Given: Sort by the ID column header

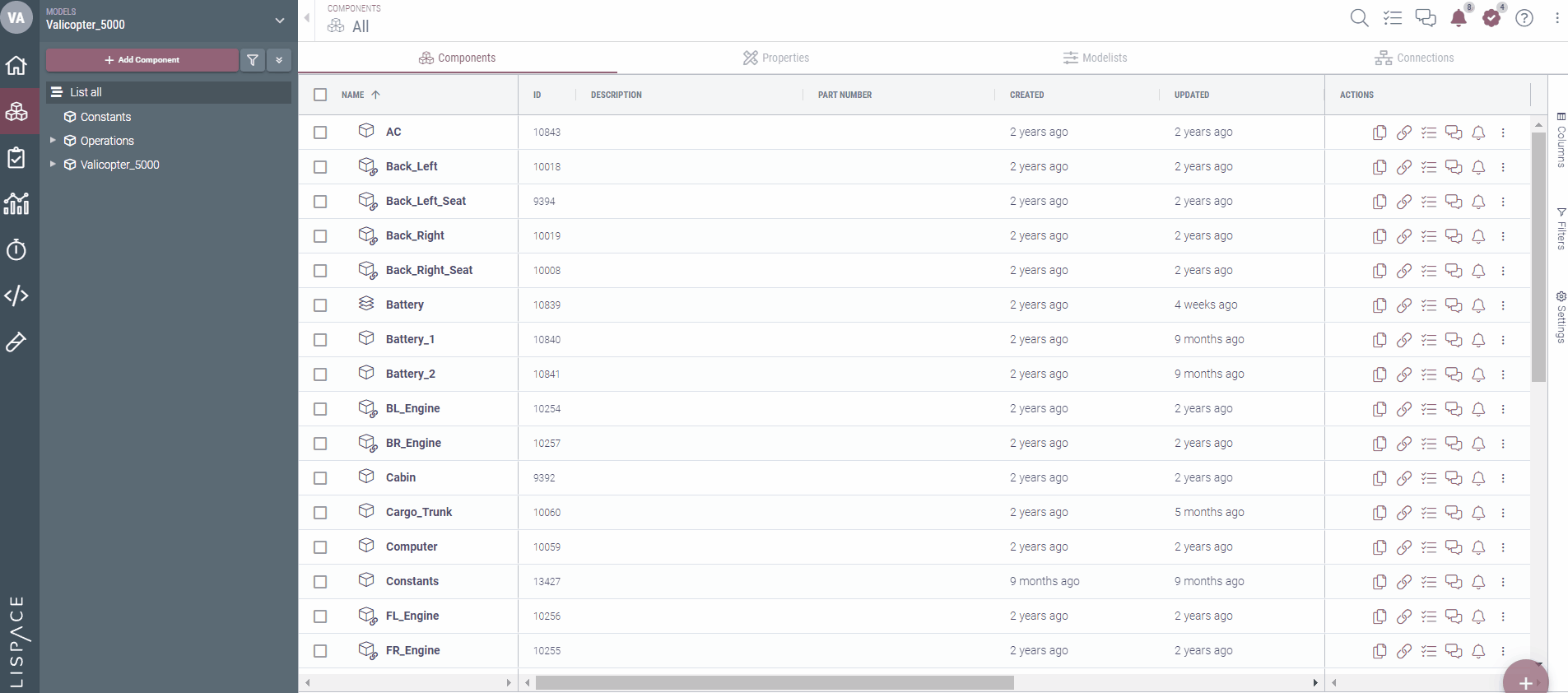Looking at the screenshot, I should (x=537, y=95).
